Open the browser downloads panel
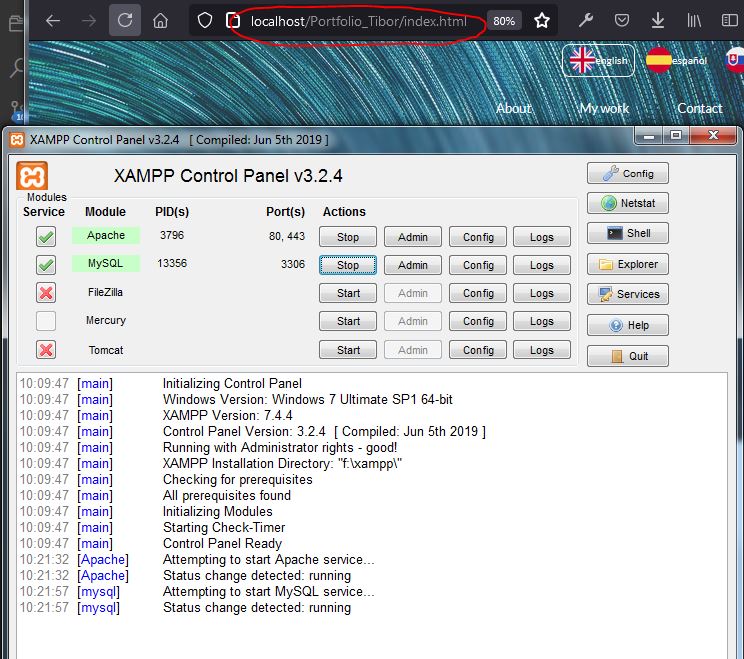 [658, 20]
